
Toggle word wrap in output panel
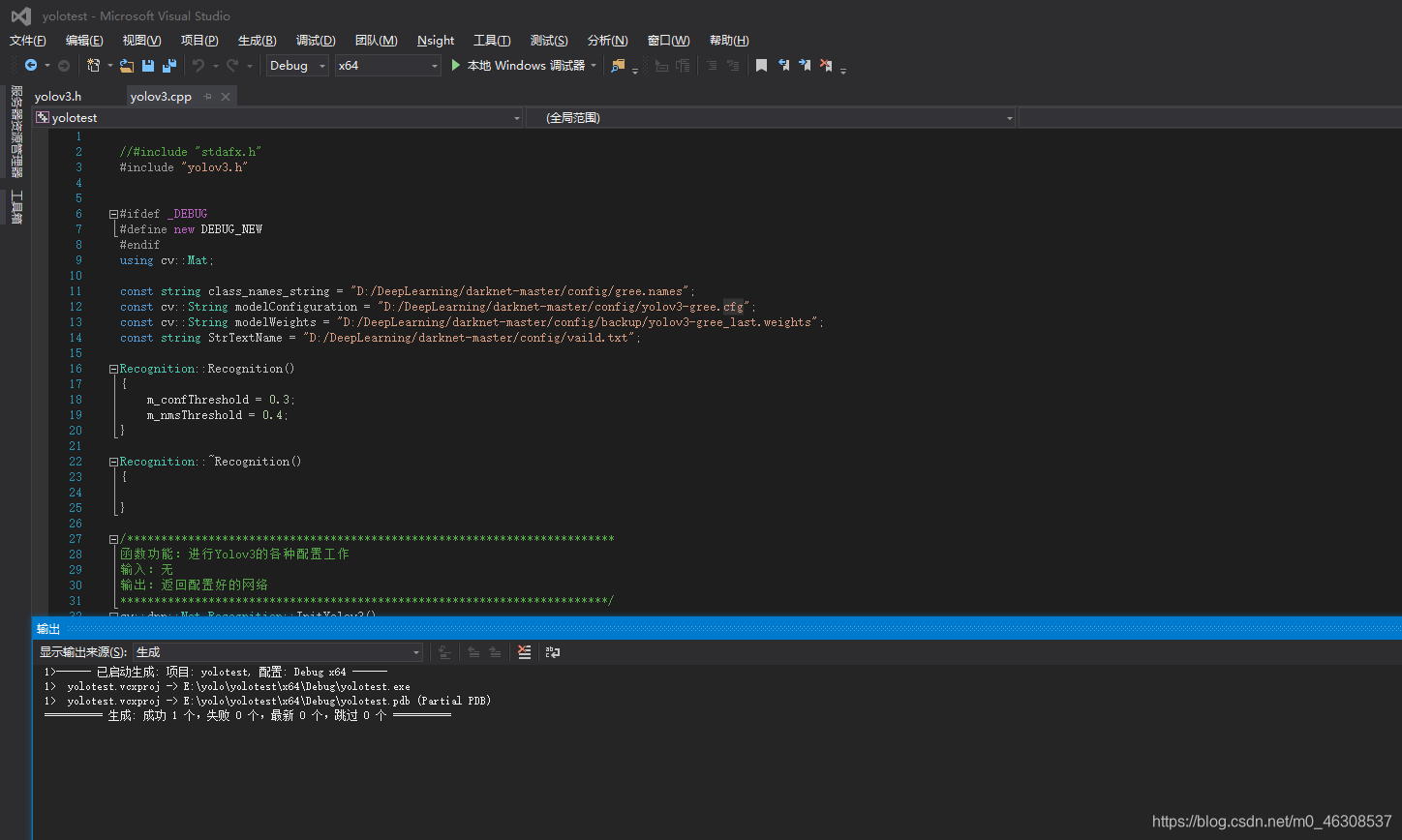coord(553,652)
